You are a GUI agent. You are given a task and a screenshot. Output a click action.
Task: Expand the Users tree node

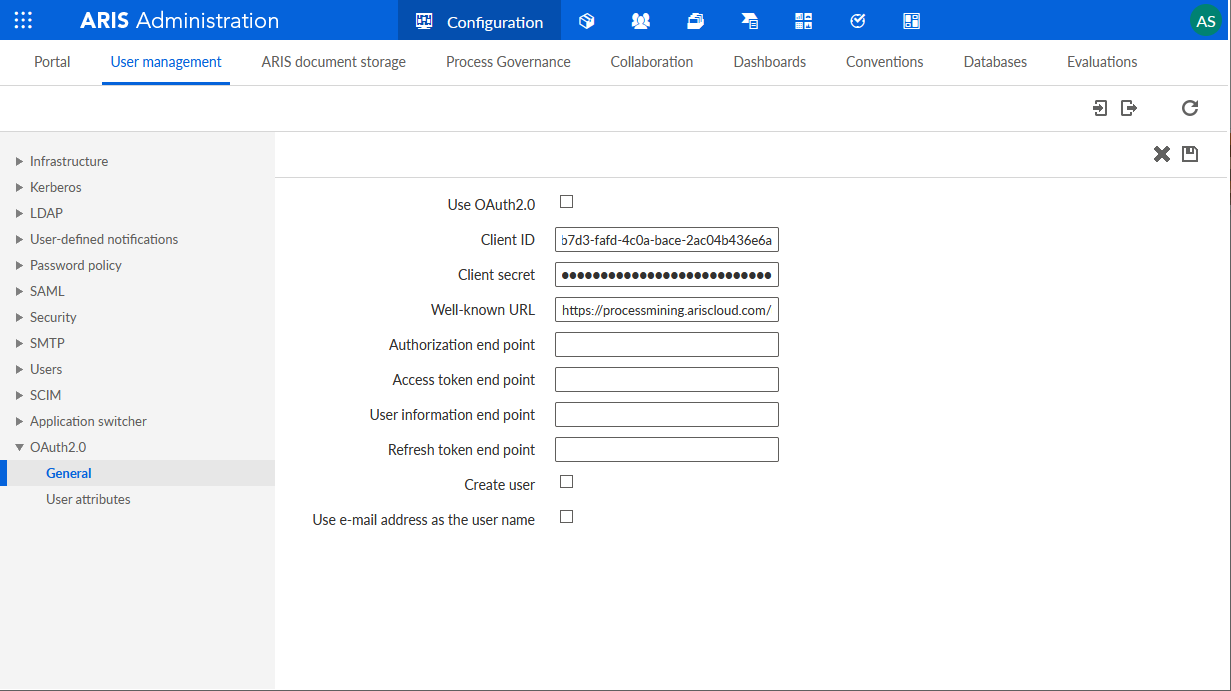point(19,369)
